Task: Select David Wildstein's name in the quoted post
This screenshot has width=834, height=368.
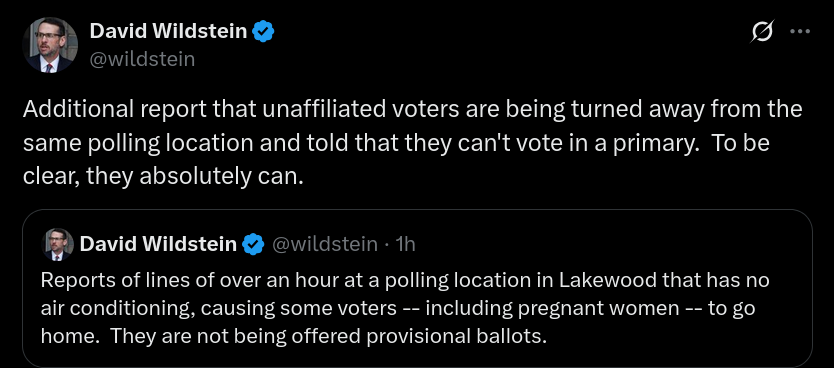Action: [x=158, y=244]
